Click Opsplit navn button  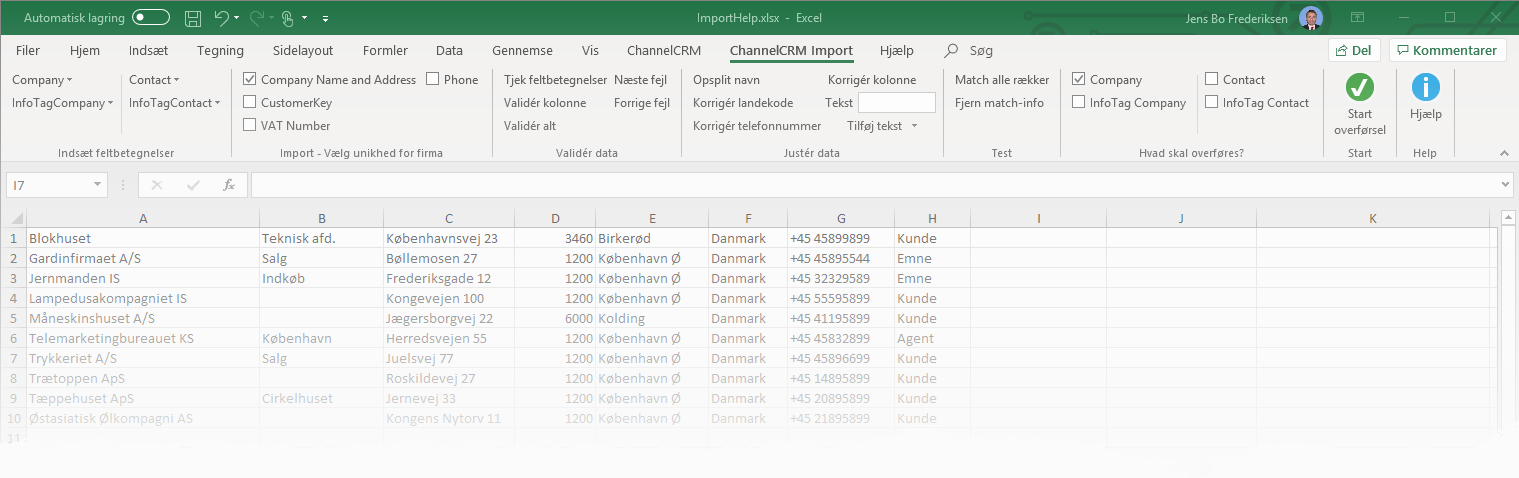(726, 80)
